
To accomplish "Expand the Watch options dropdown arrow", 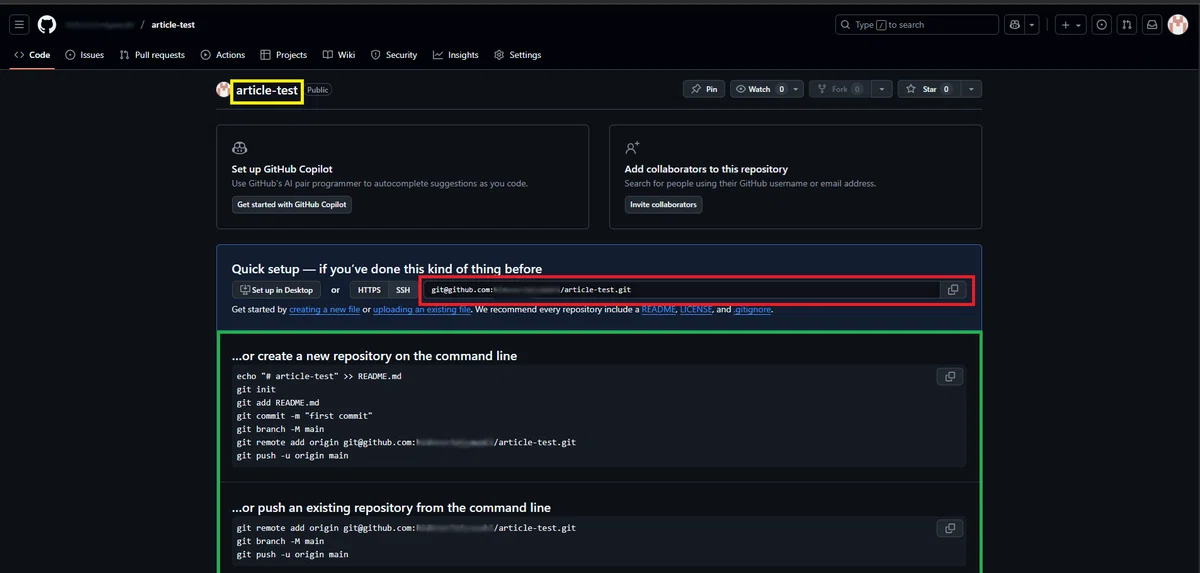I will pyautogui.click(x=796, y=89).
